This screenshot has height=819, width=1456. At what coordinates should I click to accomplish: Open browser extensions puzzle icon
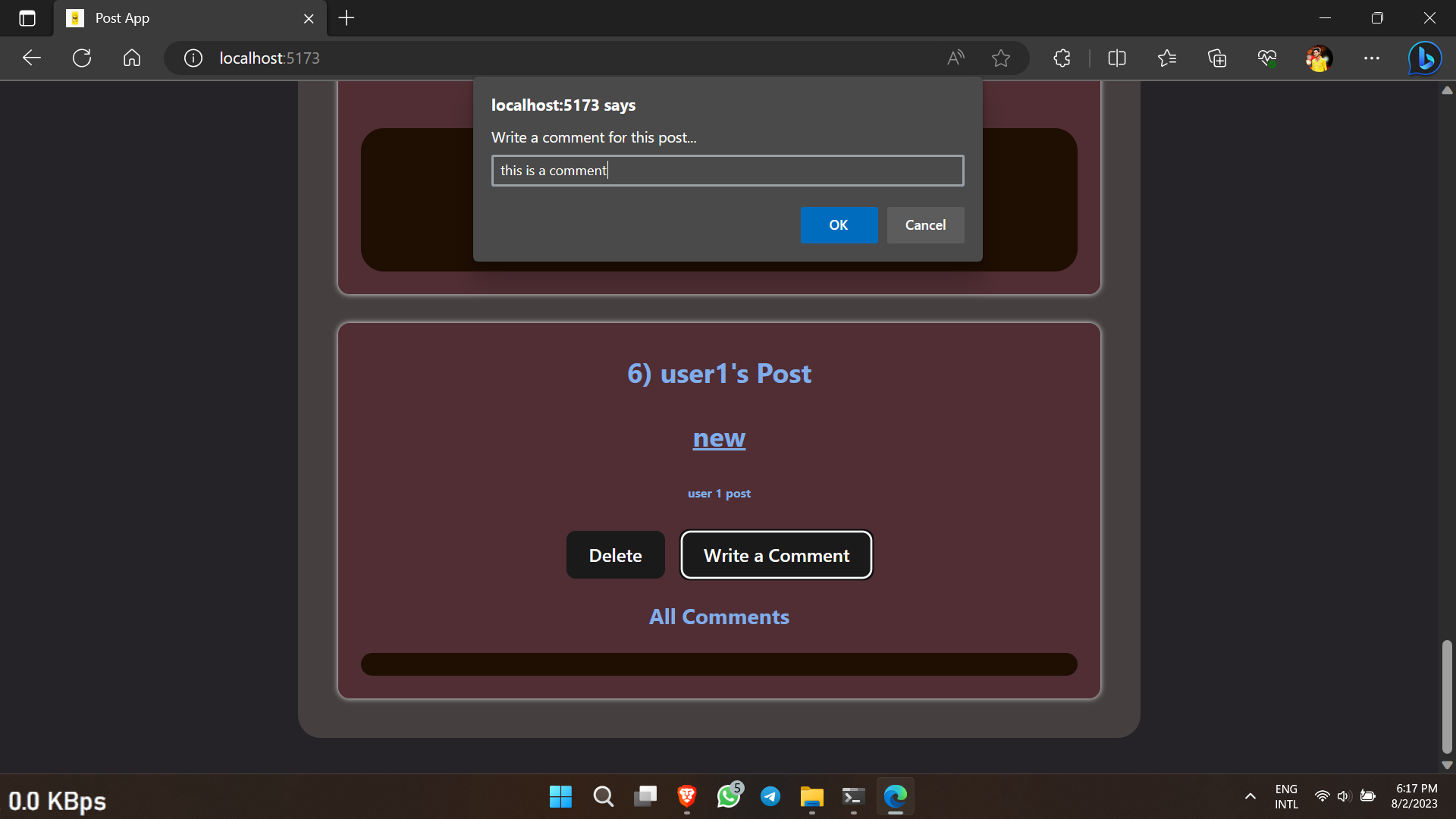[1062, 58]
